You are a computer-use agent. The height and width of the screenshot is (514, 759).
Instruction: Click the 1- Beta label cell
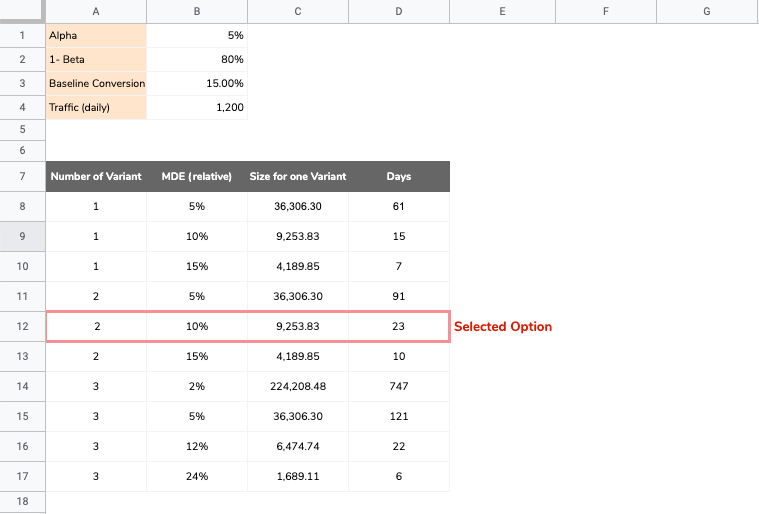point(96,60)
